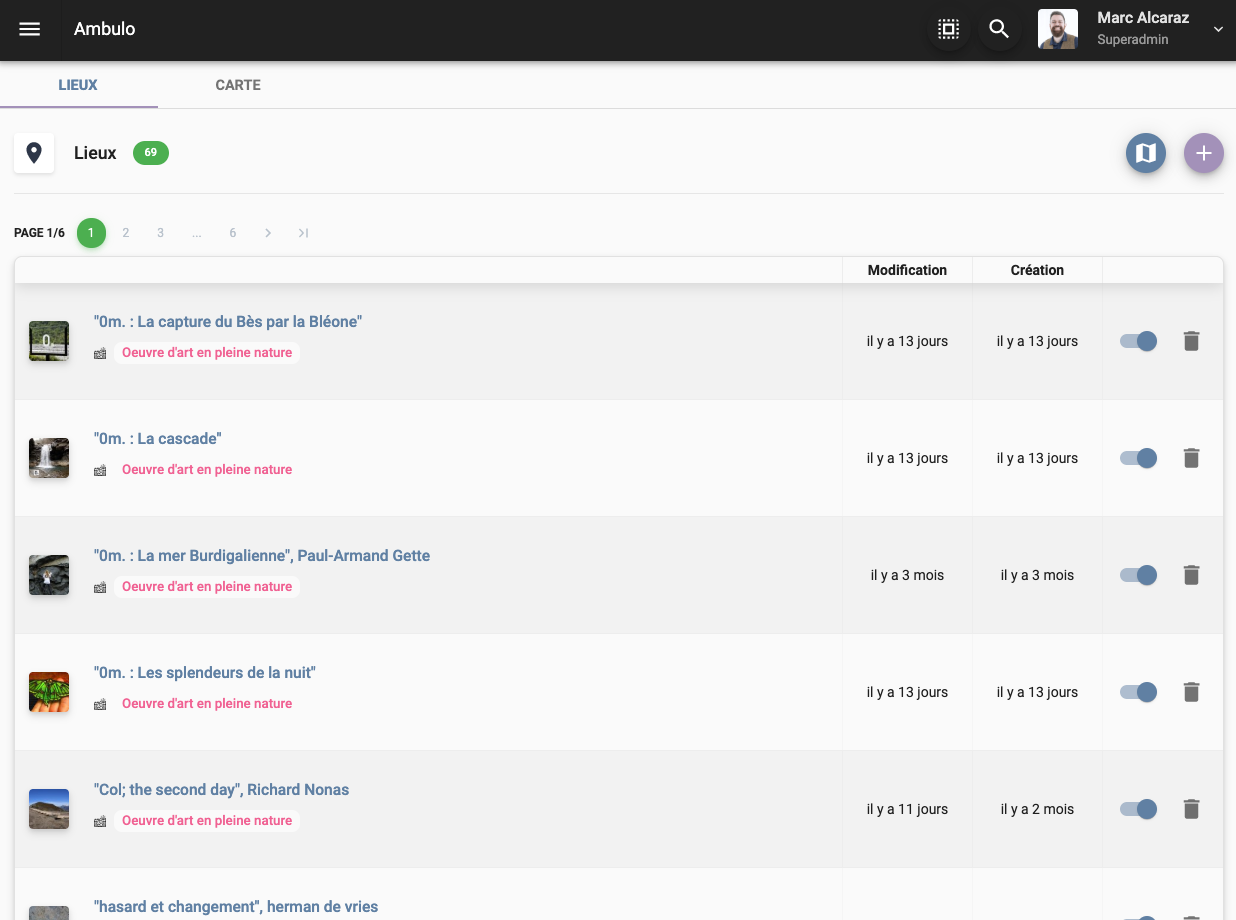This screenshot has height=920, width=1236.
Task: Select the LIEUX tab
Action: [x=78, y=85]
